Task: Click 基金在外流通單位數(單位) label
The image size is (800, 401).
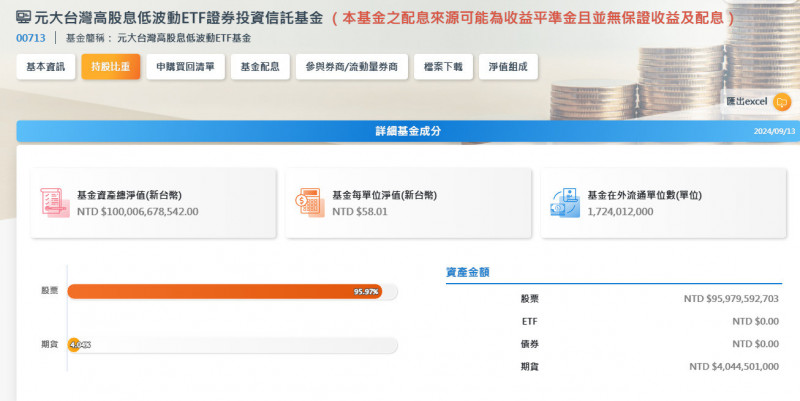Action: coord(644,195)
